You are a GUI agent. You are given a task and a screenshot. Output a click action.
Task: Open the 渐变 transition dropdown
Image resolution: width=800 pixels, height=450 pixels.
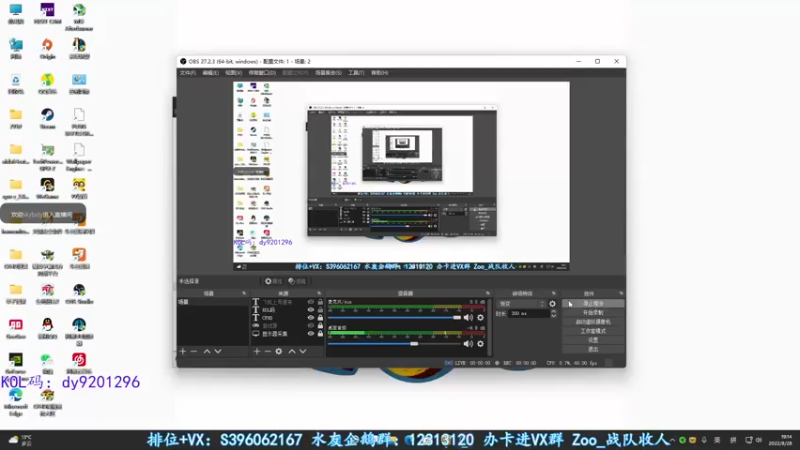(521, 304)
